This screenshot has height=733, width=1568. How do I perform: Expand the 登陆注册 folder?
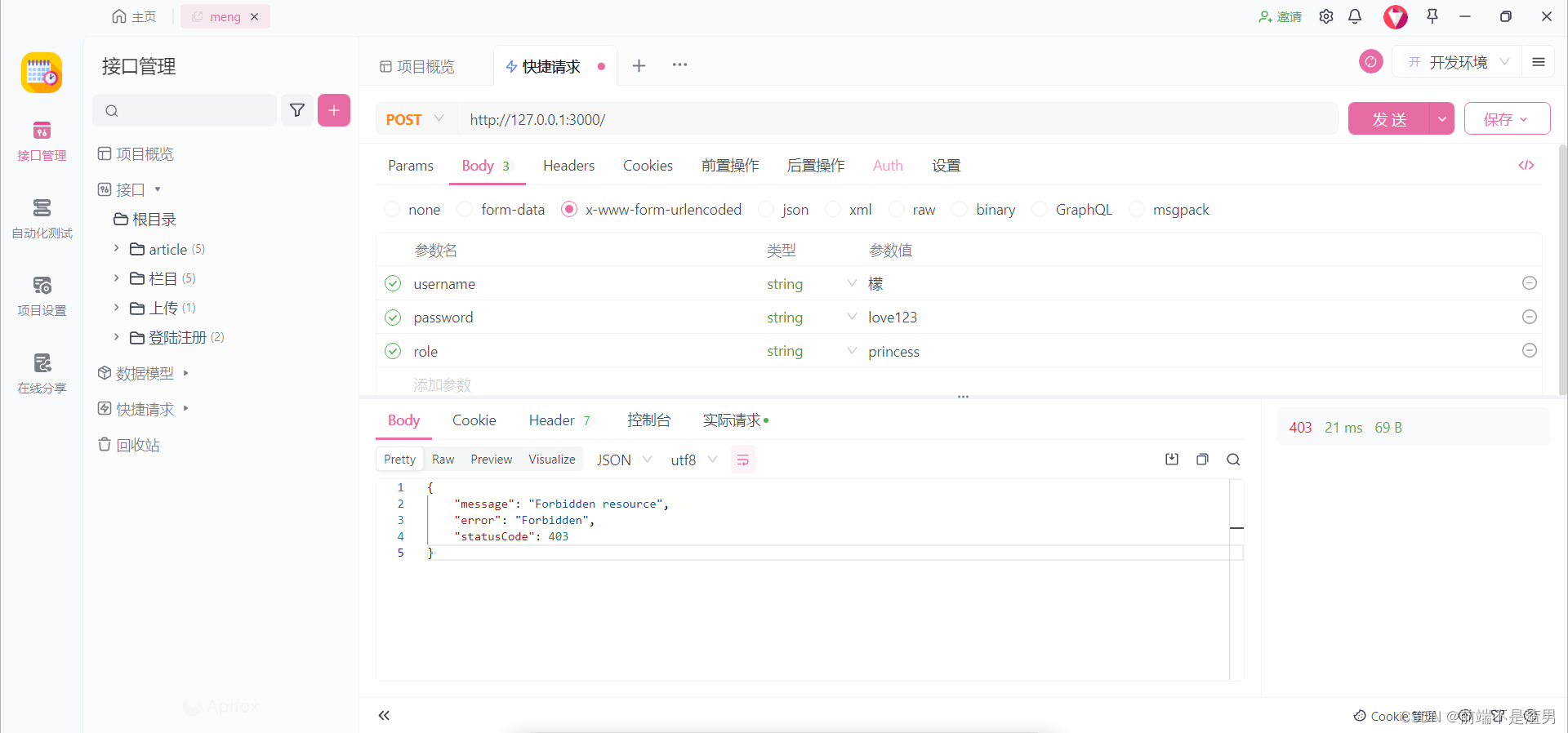click(116, 336)
